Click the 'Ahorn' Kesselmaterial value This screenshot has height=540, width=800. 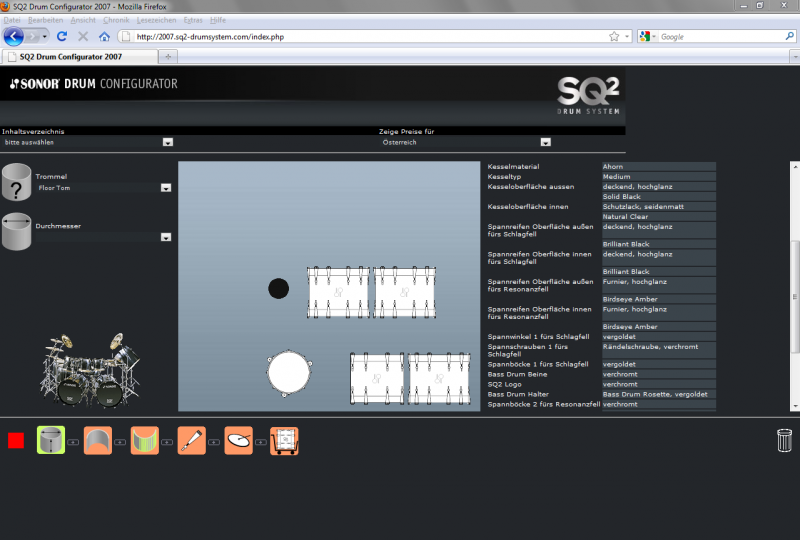(659, 166)
